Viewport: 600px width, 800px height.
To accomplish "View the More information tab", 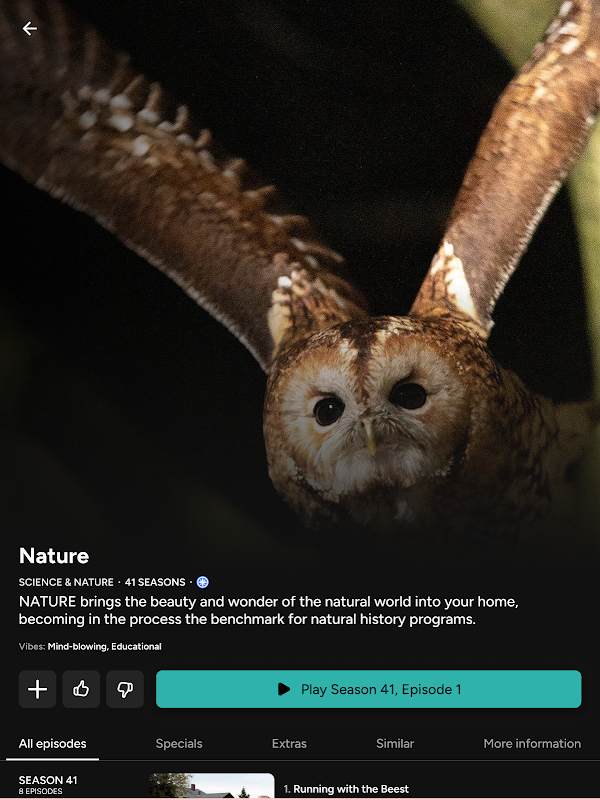I will point(532,744).
